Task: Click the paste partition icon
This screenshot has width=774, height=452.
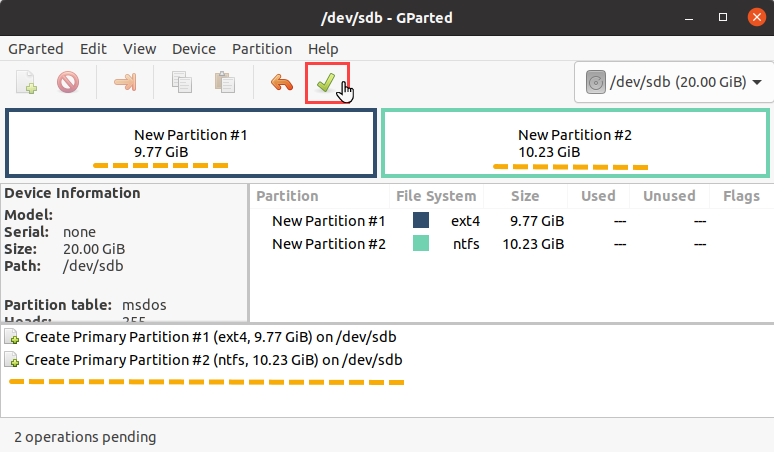Action: click(225, 82)
